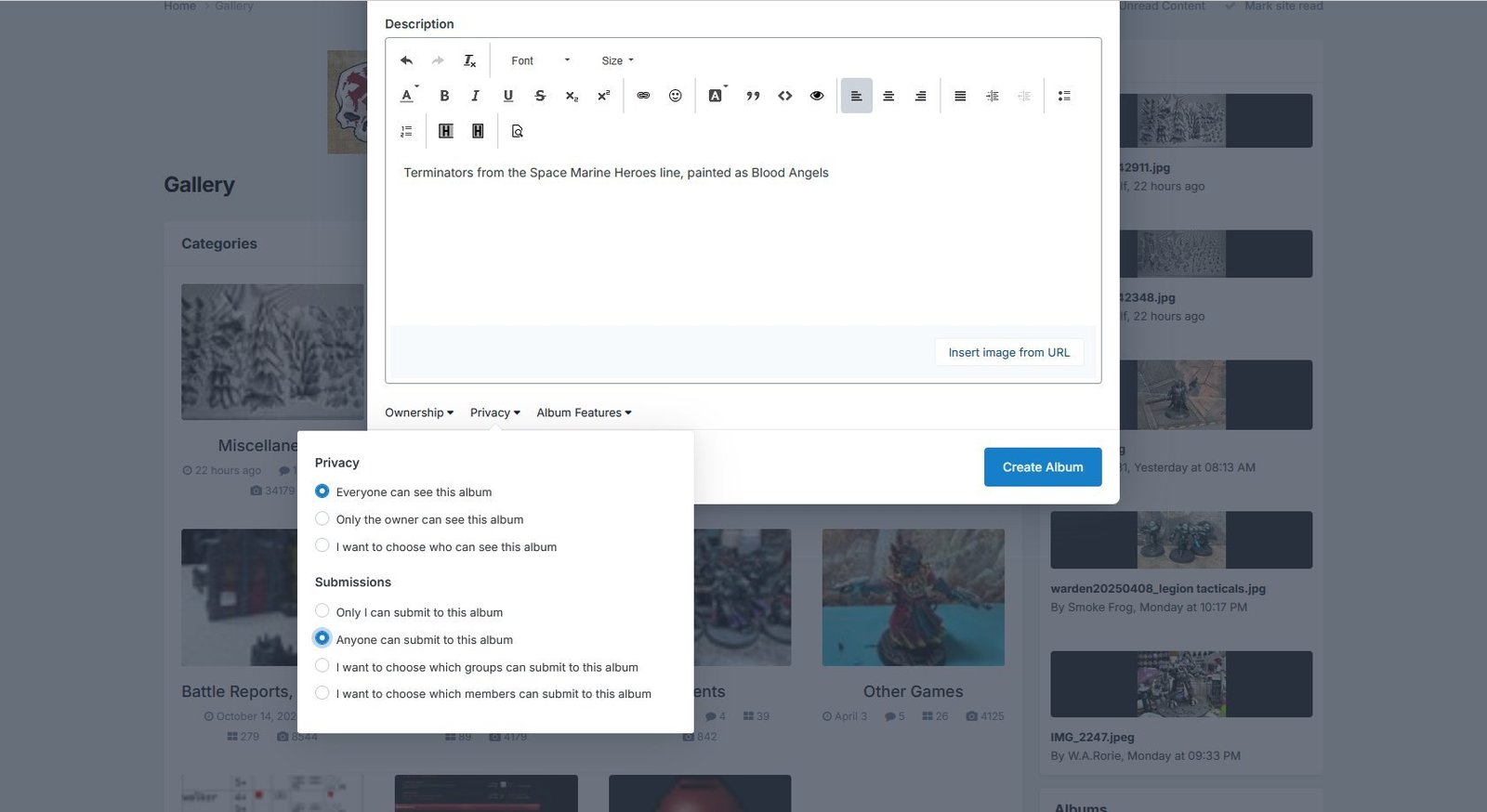Screen dimensions: 1487x812
Task: Select Only I can submit to this album
Action: click(322, 611)
